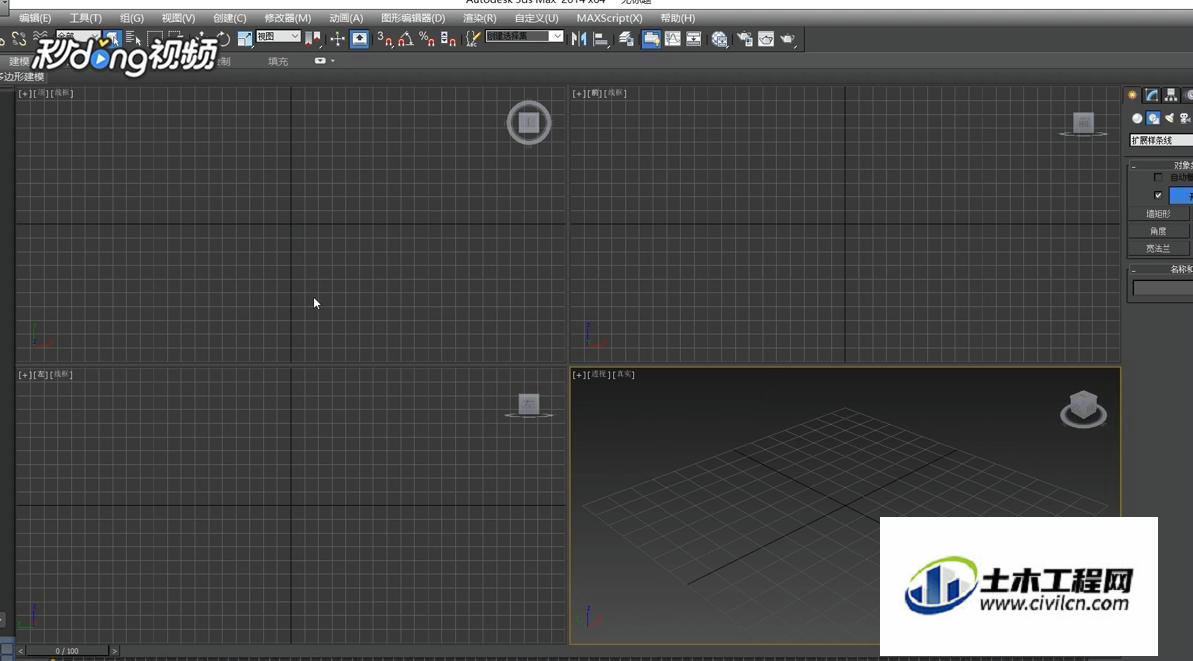Screen dimensions: 1193x661
Task: Open the 创建(C) menu
Action: point(230,18)
